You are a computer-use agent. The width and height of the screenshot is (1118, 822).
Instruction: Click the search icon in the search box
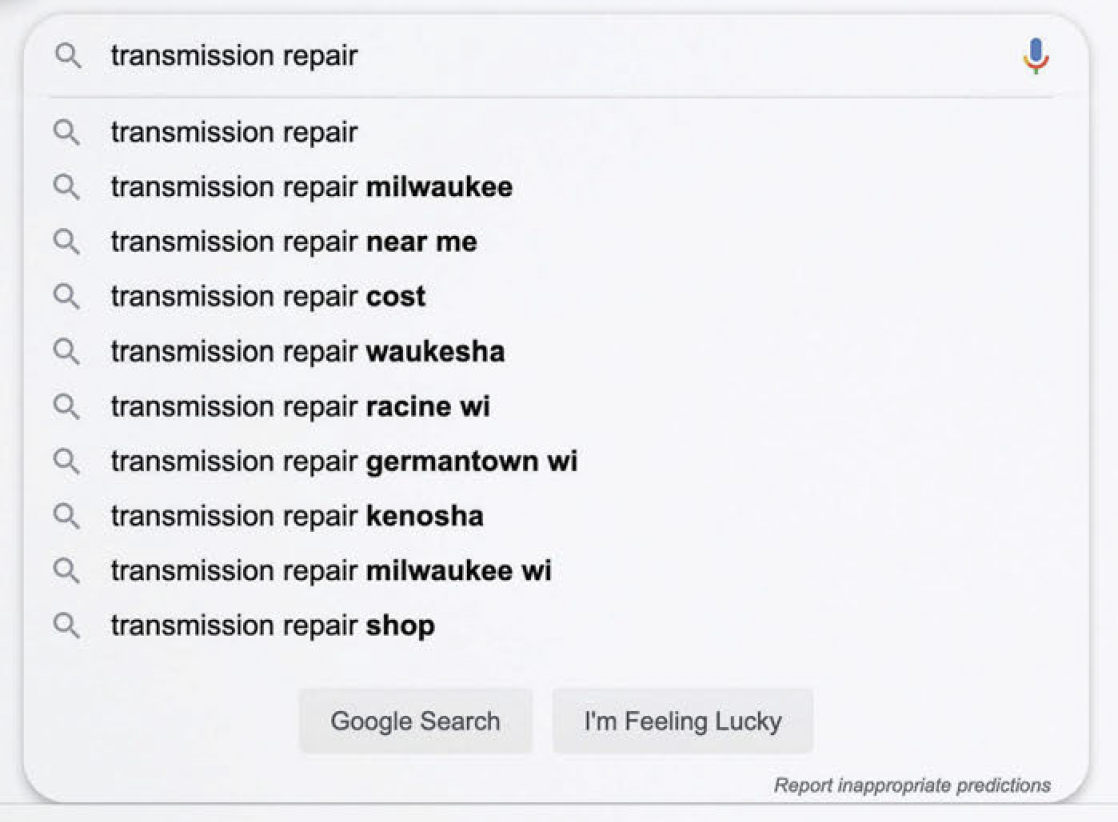[x=67, y=56]
